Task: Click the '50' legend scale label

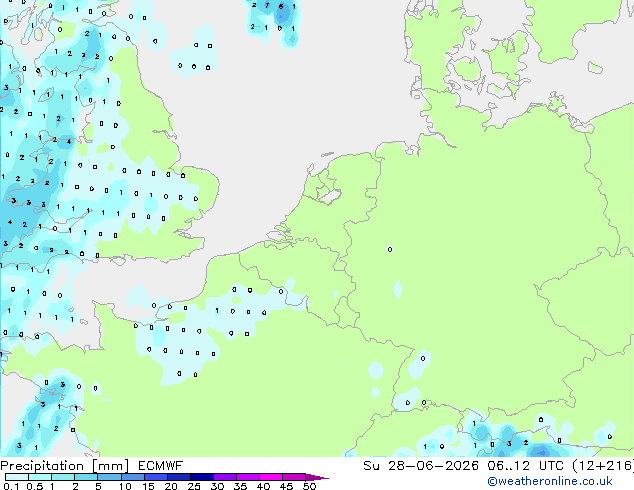Action: [309, 486]
